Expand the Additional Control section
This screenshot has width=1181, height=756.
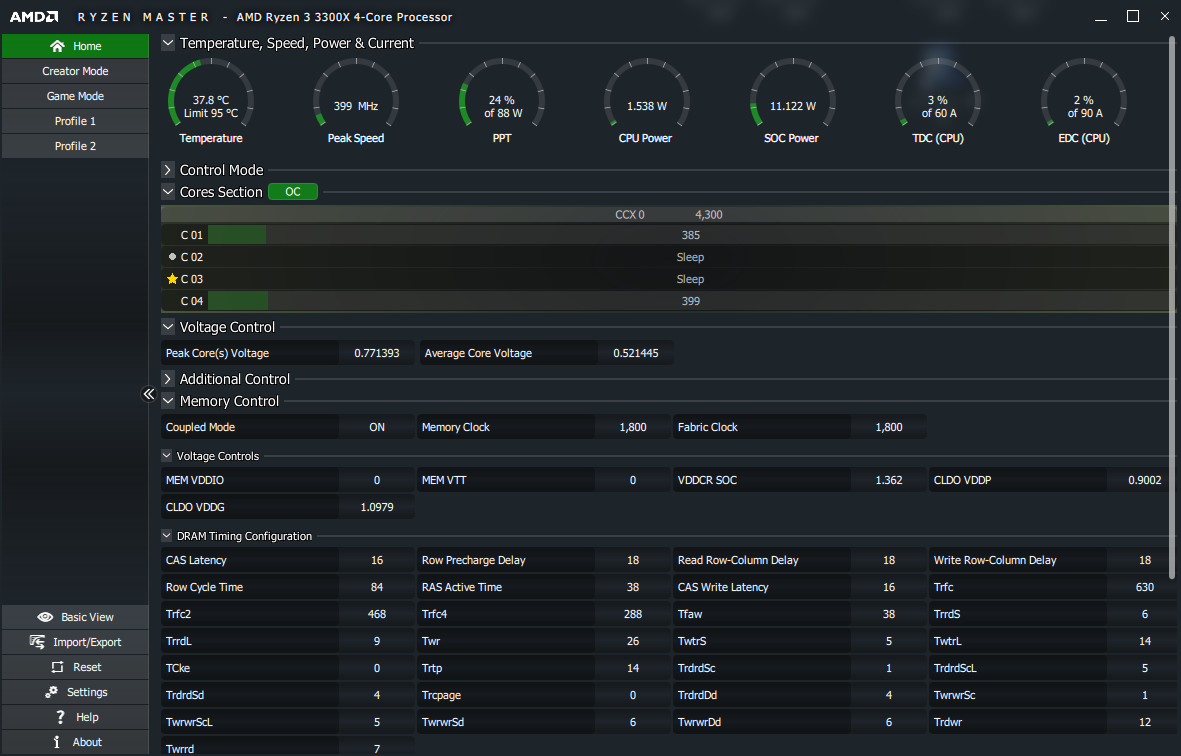pyautogui.click(x=168, y=379)
